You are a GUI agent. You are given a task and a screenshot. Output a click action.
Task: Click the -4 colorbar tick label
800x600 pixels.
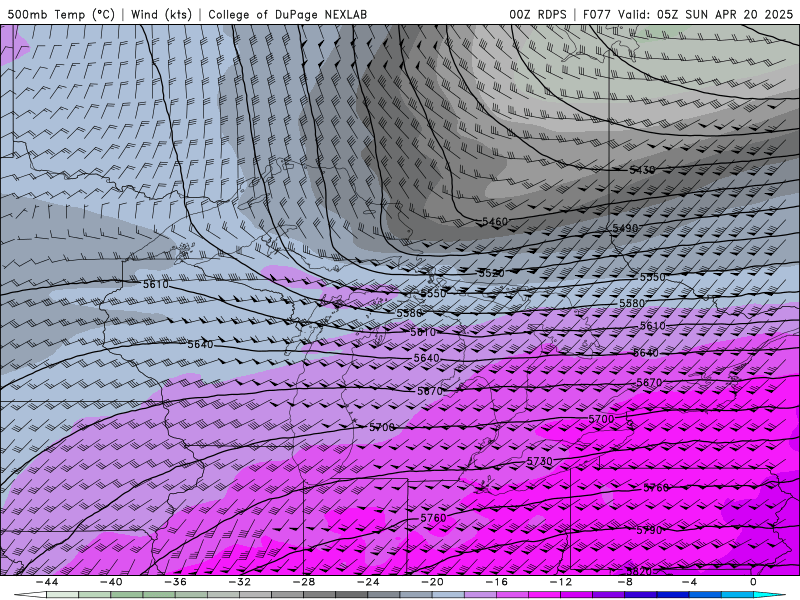(x=689, y=582)
